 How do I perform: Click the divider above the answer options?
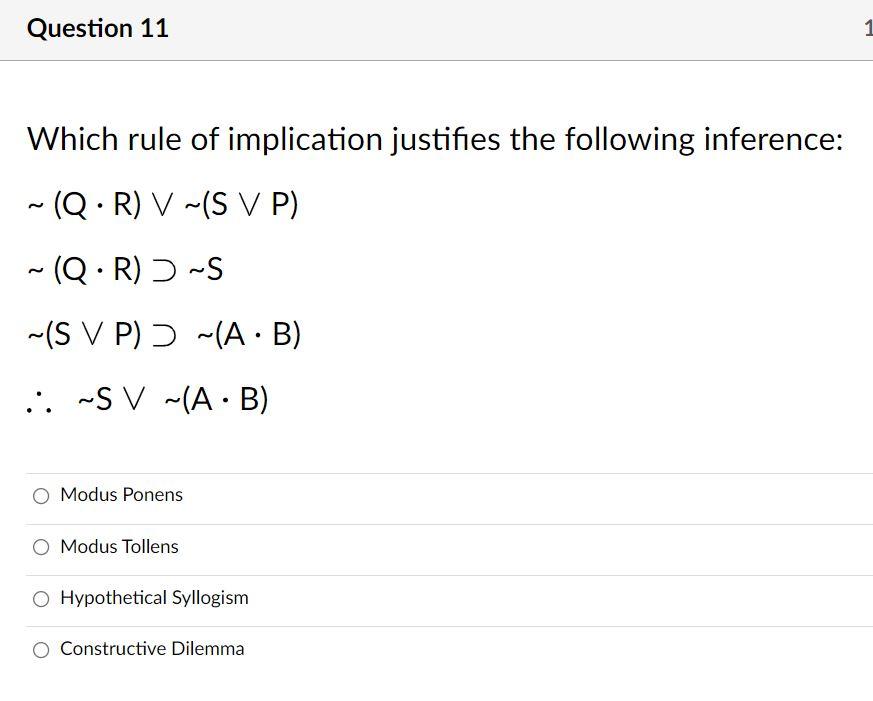click(436, 470)
